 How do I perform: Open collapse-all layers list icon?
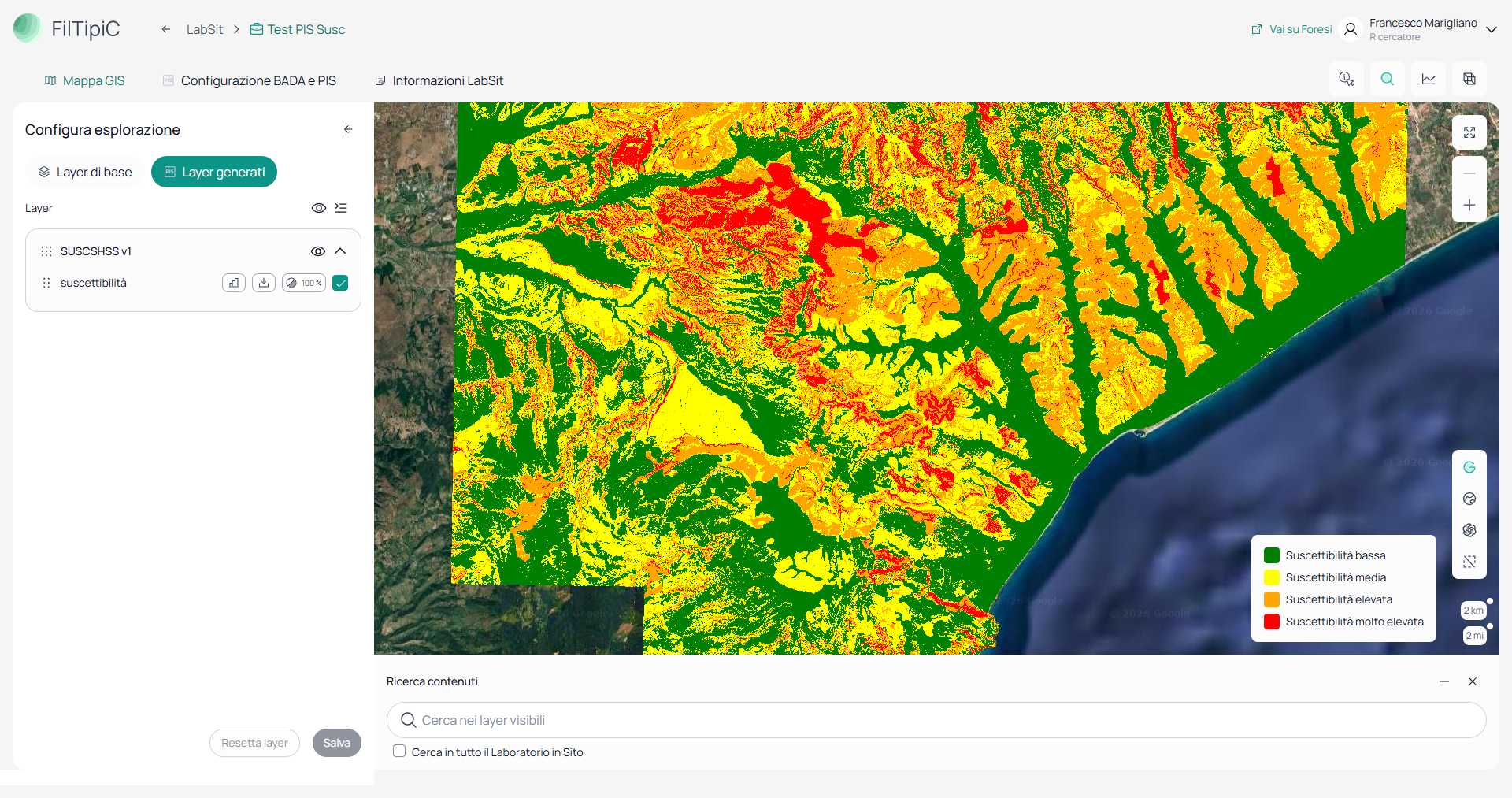[341, 208]
